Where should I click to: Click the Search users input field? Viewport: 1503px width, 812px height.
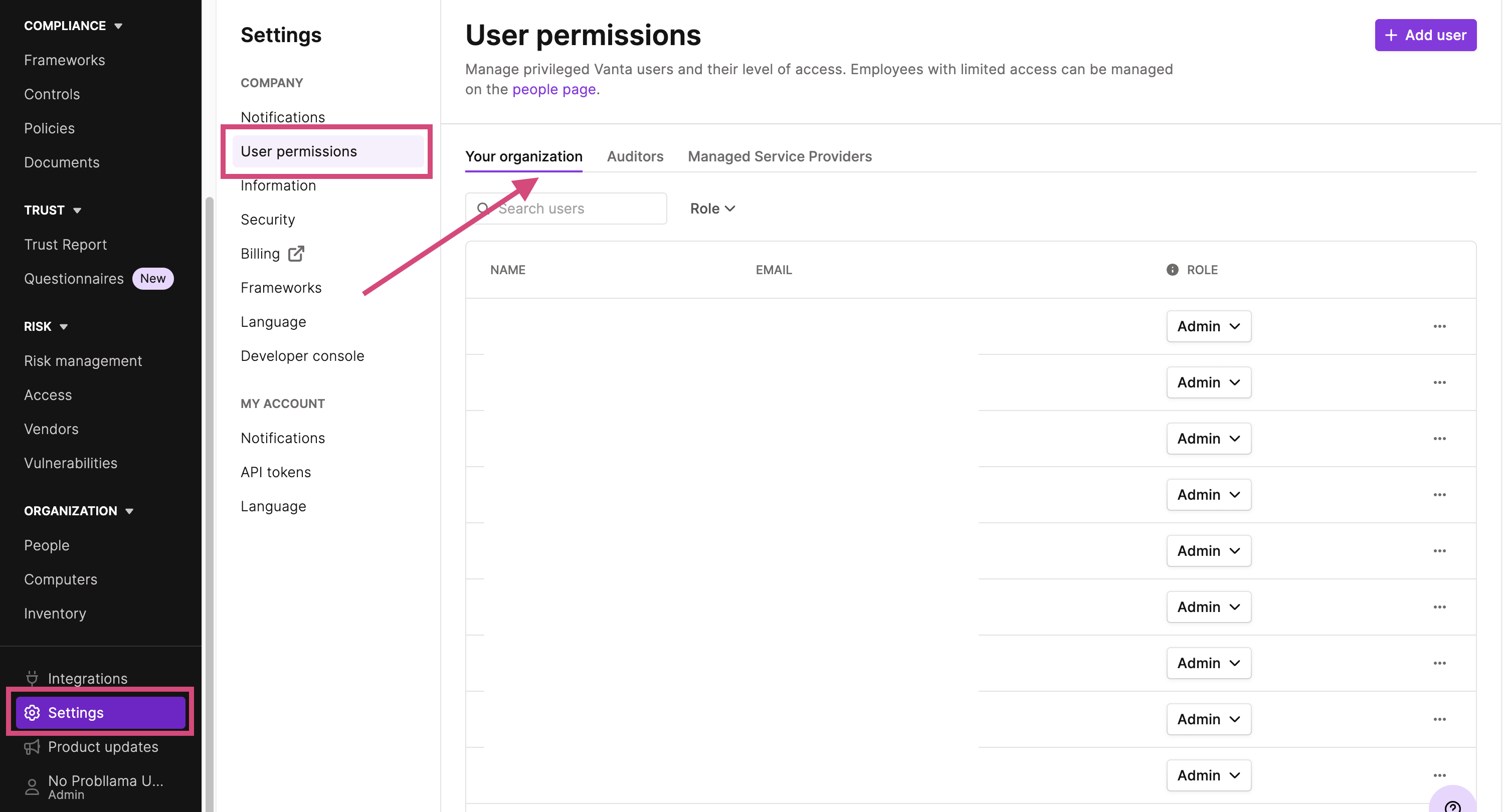(566, 208)
